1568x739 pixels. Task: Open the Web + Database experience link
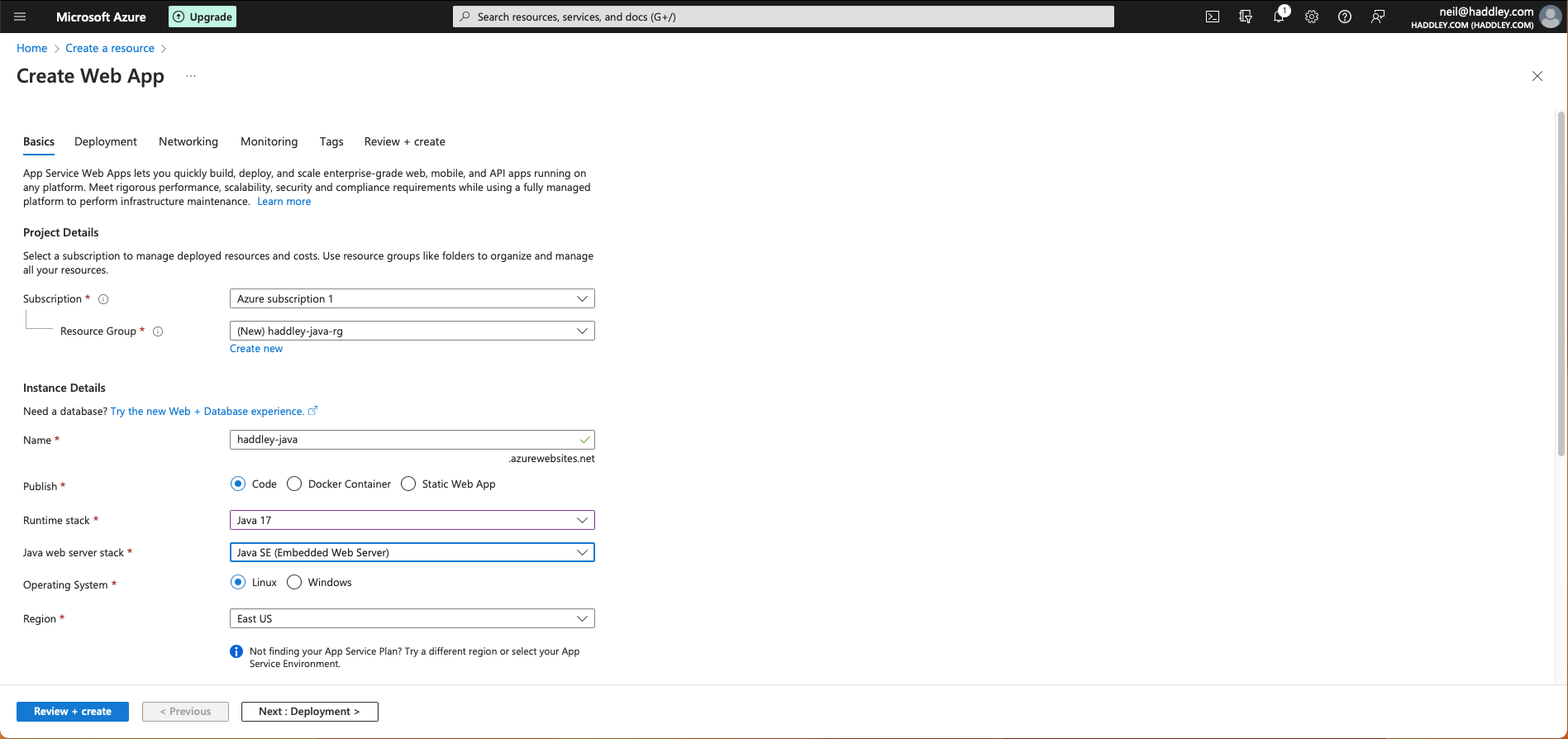click(207, 412)
